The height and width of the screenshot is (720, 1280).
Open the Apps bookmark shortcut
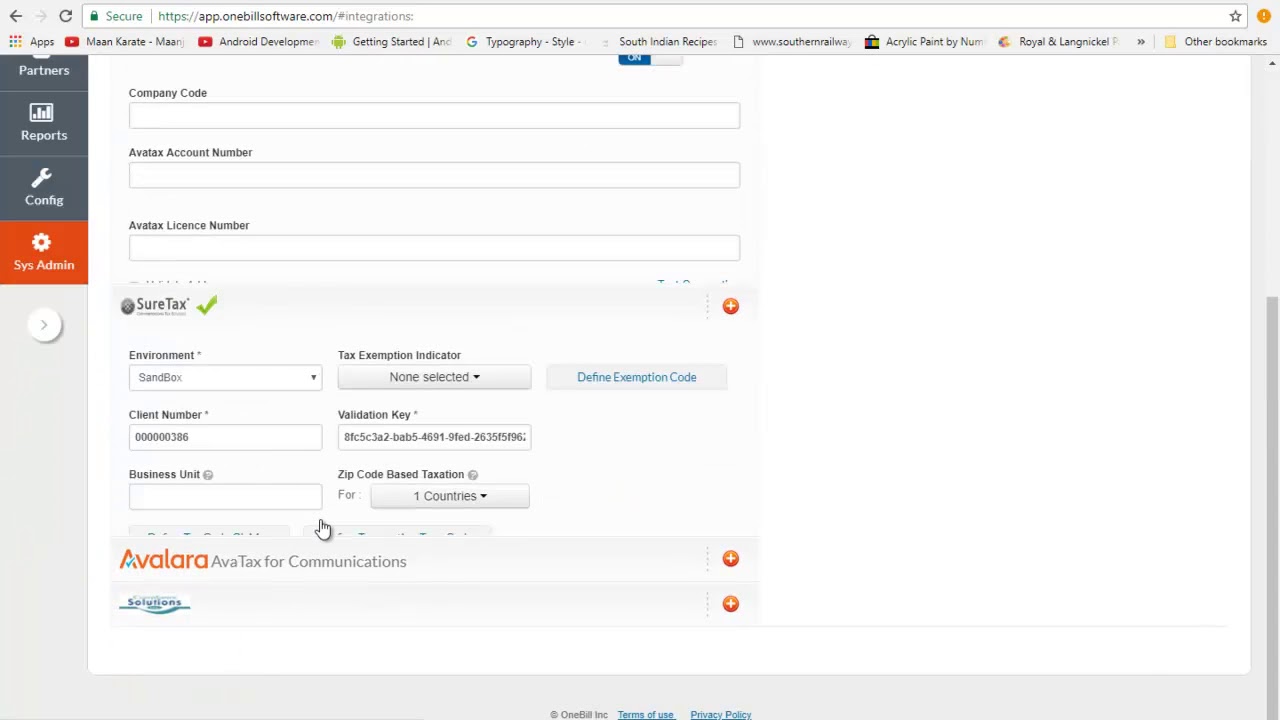[x=32, y=42]
